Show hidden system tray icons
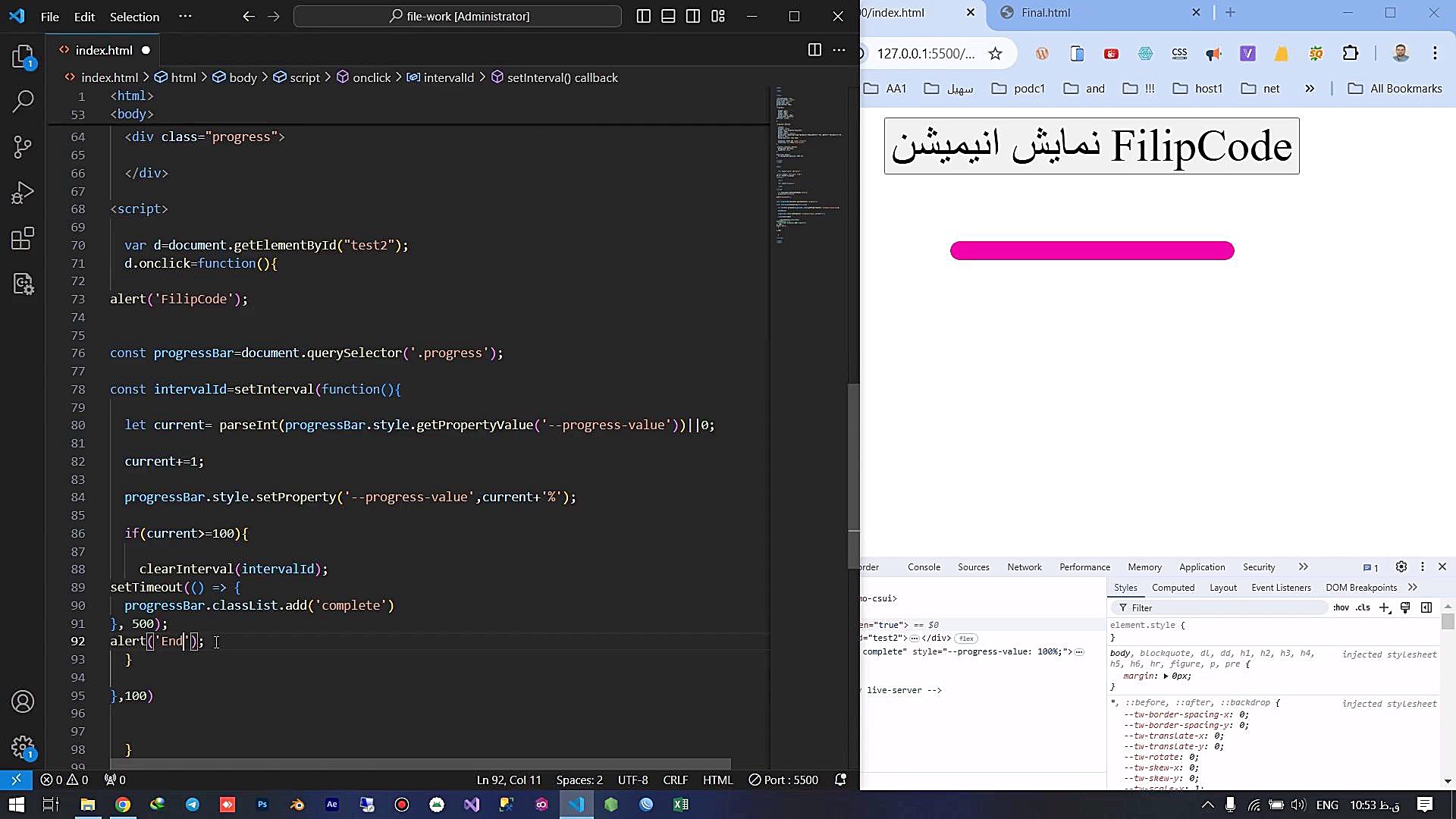The height and width of the screenshot is (819, 1456). (1207, 805)
